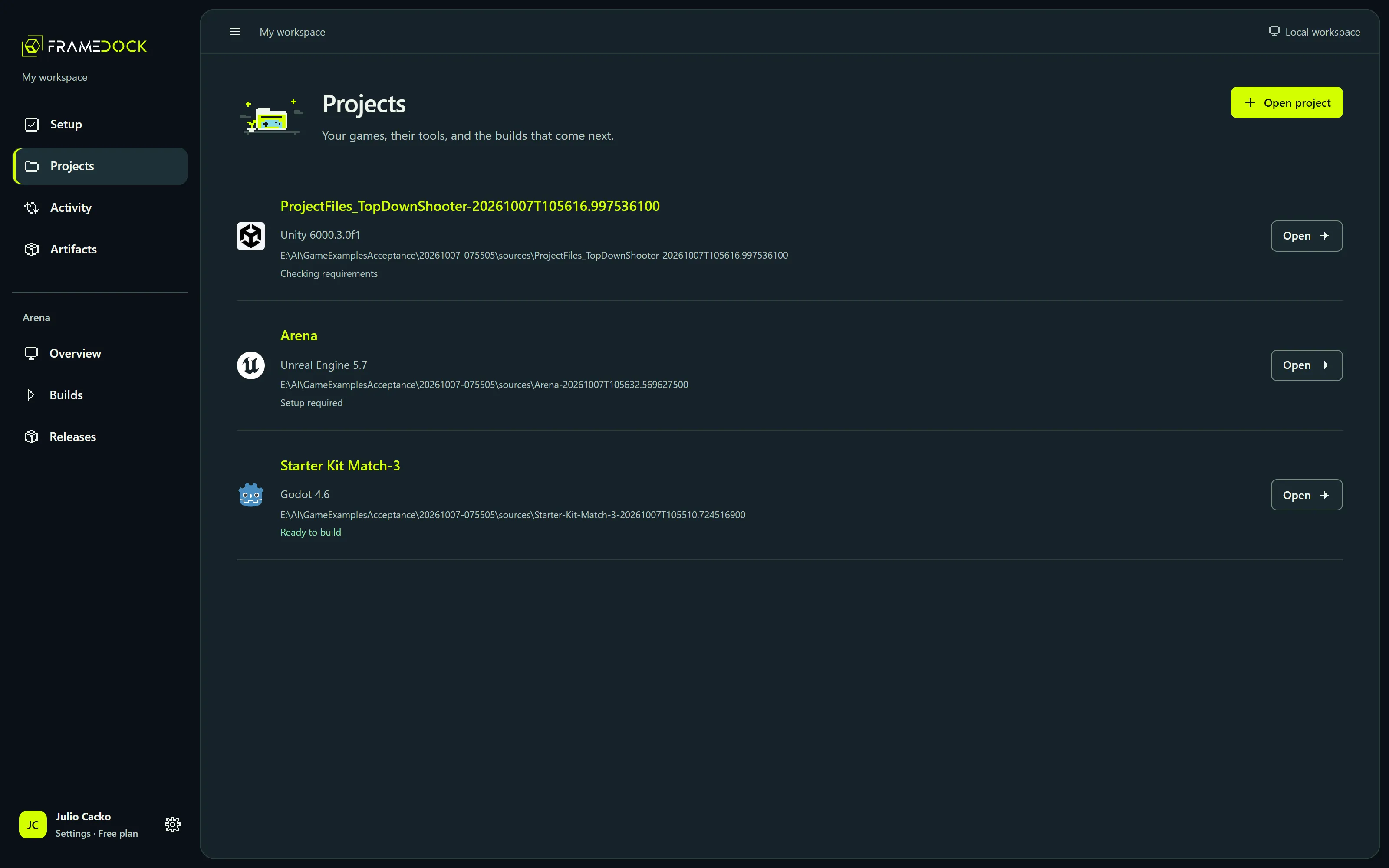Click the Builds play icon
The width and height of the screenshot is (1389, 868).
pos(32,395)
